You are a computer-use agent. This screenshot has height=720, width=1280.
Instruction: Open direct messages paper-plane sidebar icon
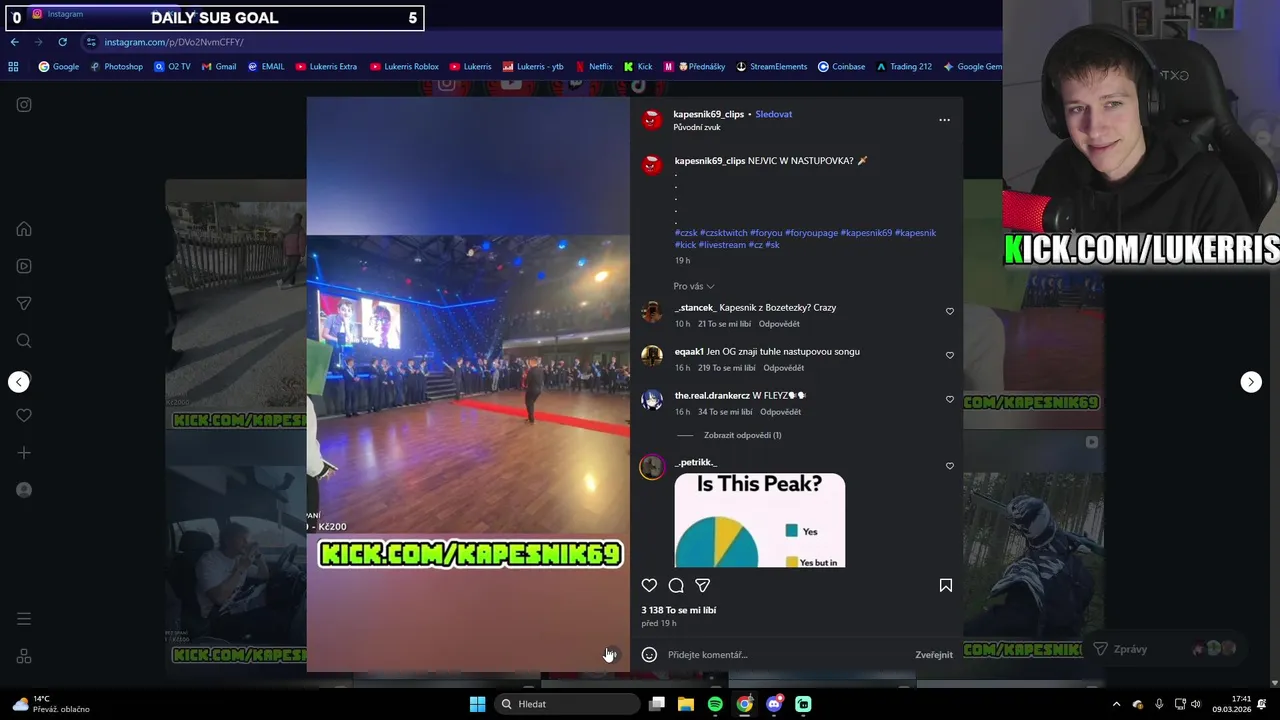pyautogui.click(x=24, y=303)
